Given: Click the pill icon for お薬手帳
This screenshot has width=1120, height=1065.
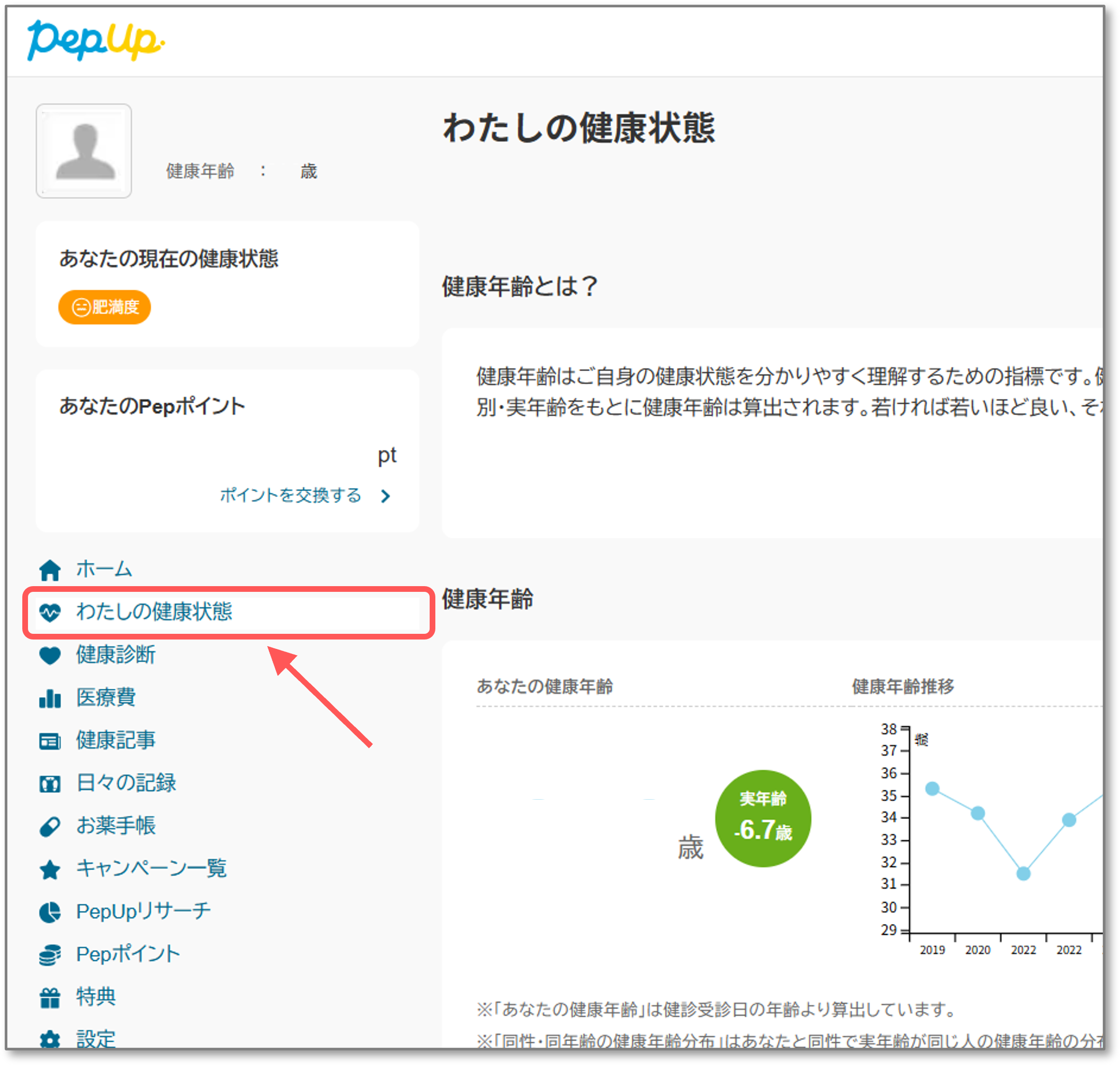Looking at the screenshot, I should pyautogui.click(x=50, y=826).
